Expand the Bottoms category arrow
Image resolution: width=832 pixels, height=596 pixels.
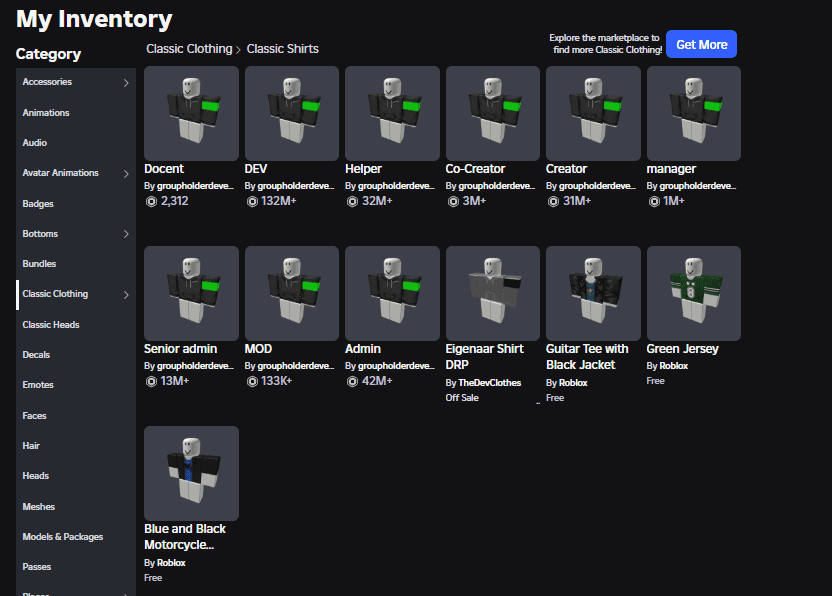pyautogui.click(x=126, y=234)
